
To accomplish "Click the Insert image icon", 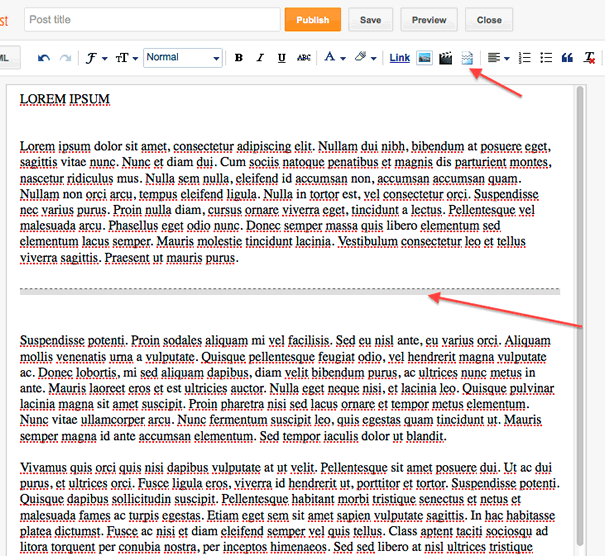I will click(x=424, y=58).
